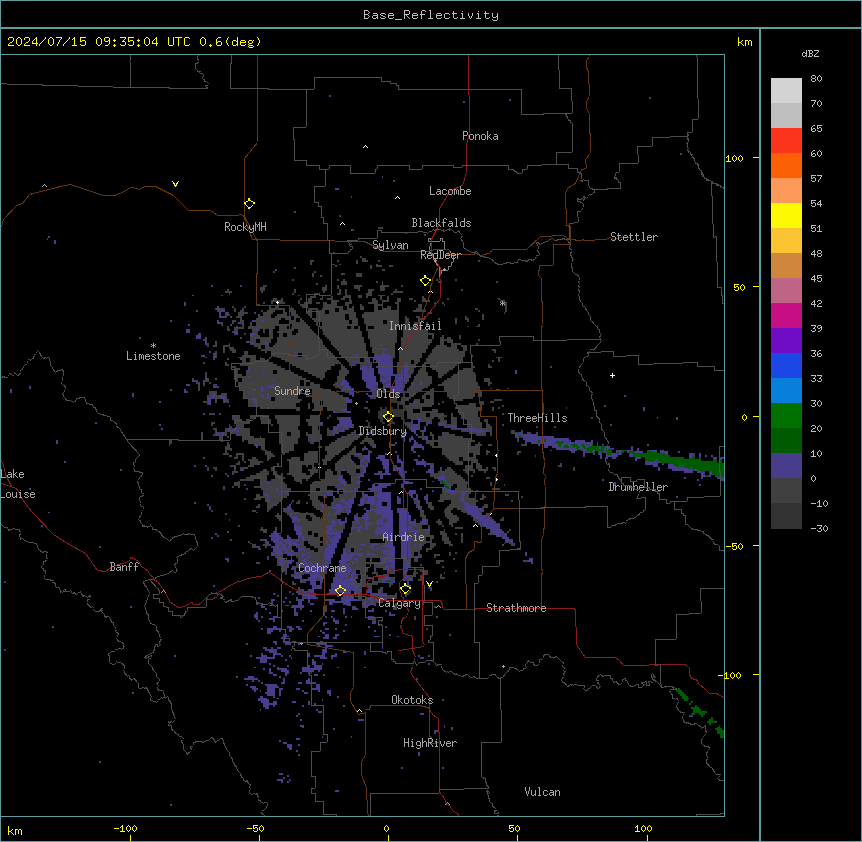The image size is (862, 842).
Task: Click the Lacombe label on the map
Action: pyautogui.click(x=450, y=191)
